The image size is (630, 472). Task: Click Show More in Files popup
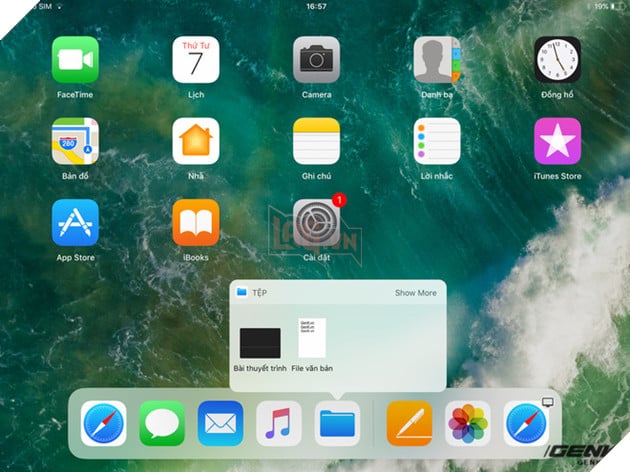click(x=415, y=293)
